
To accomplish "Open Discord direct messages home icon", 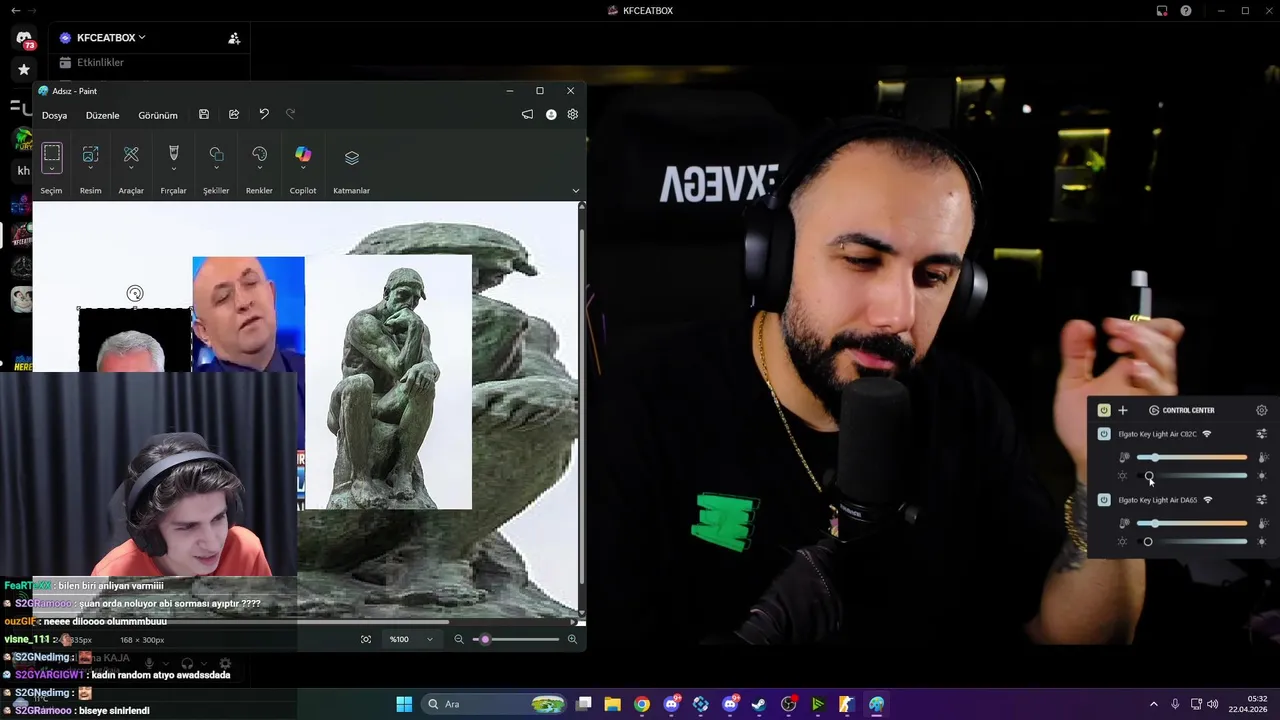I will coord(24,39).
